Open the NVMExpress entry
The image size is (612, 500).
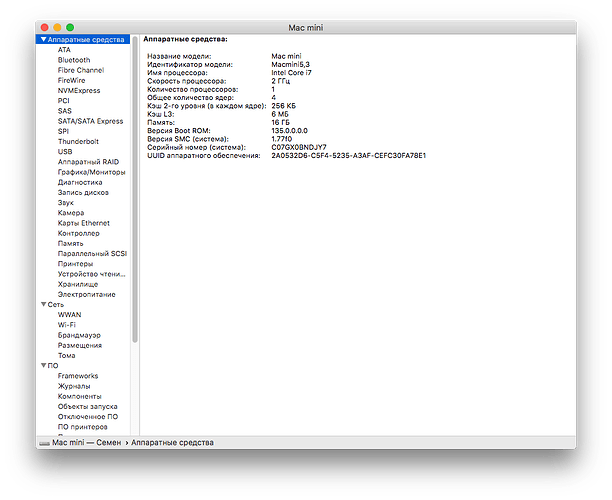click(x=79, y=90)
